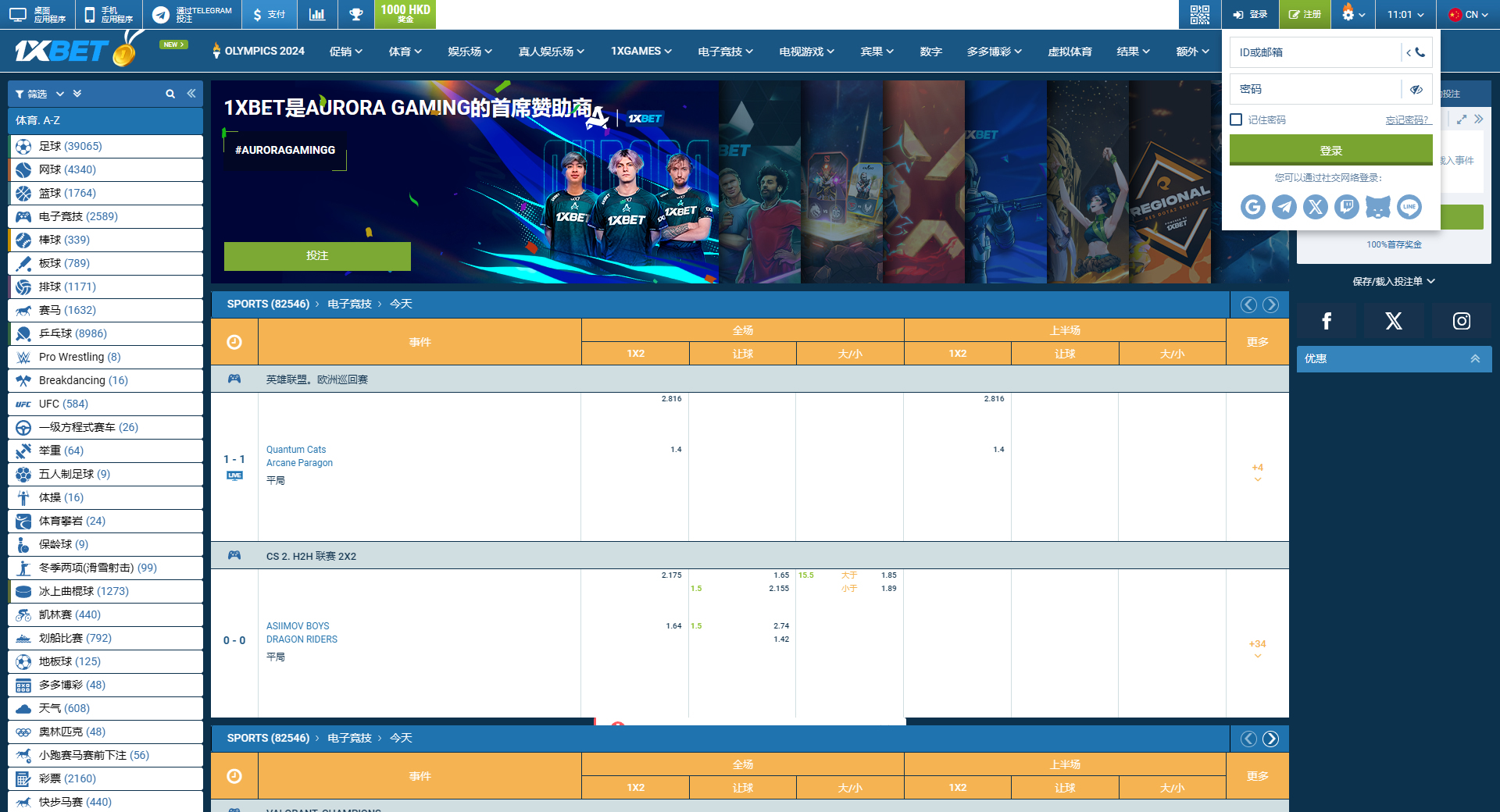Image resolution: width=1500 pixels, height=812 pixels.
Task: Claim the 1000 HKD bonus button
Action: pos(405,13)
